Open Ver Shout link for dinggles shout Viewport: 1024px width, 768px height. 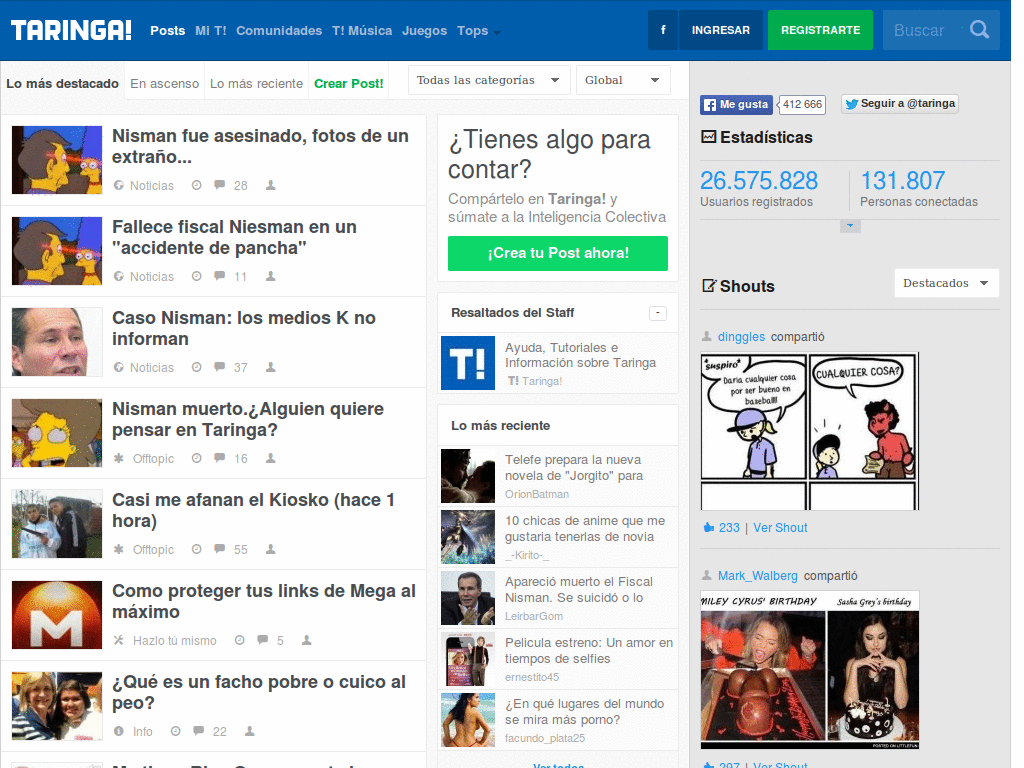pyautogui.click(x=780, y=528)
